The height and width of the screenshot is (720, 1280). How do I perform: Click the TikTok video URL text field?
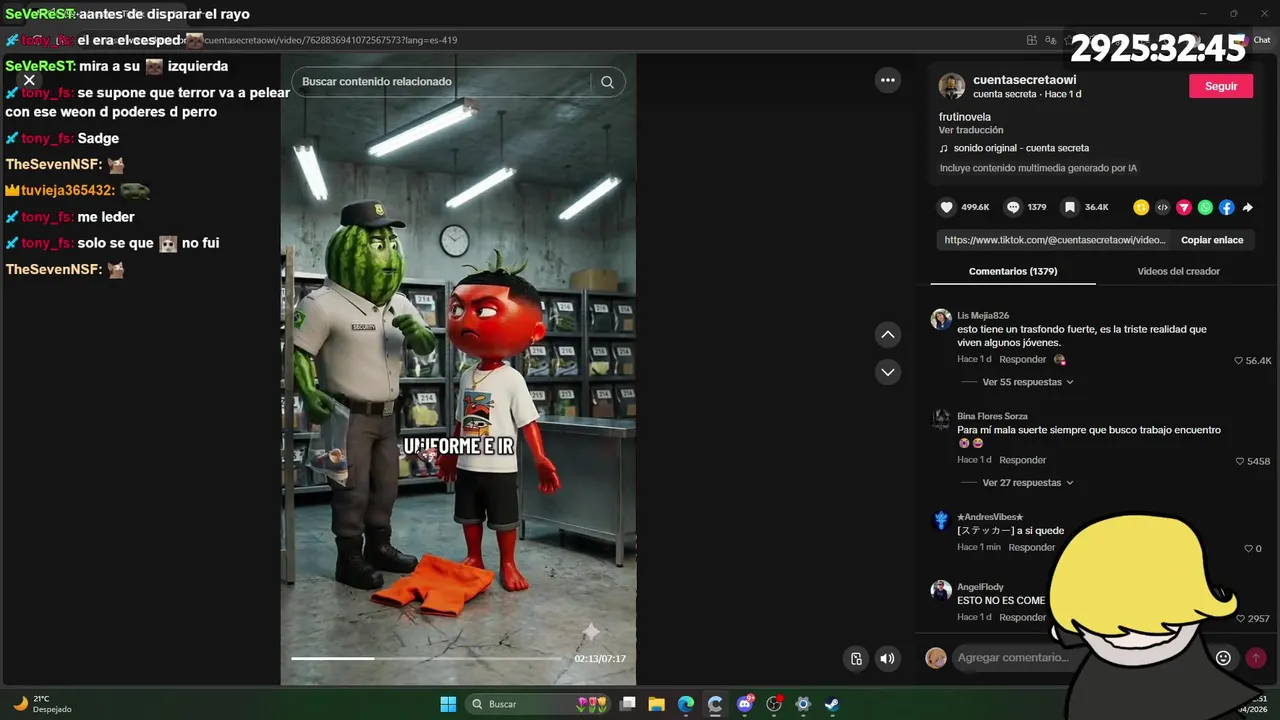pyautogui.click(x=1054, y=240)
